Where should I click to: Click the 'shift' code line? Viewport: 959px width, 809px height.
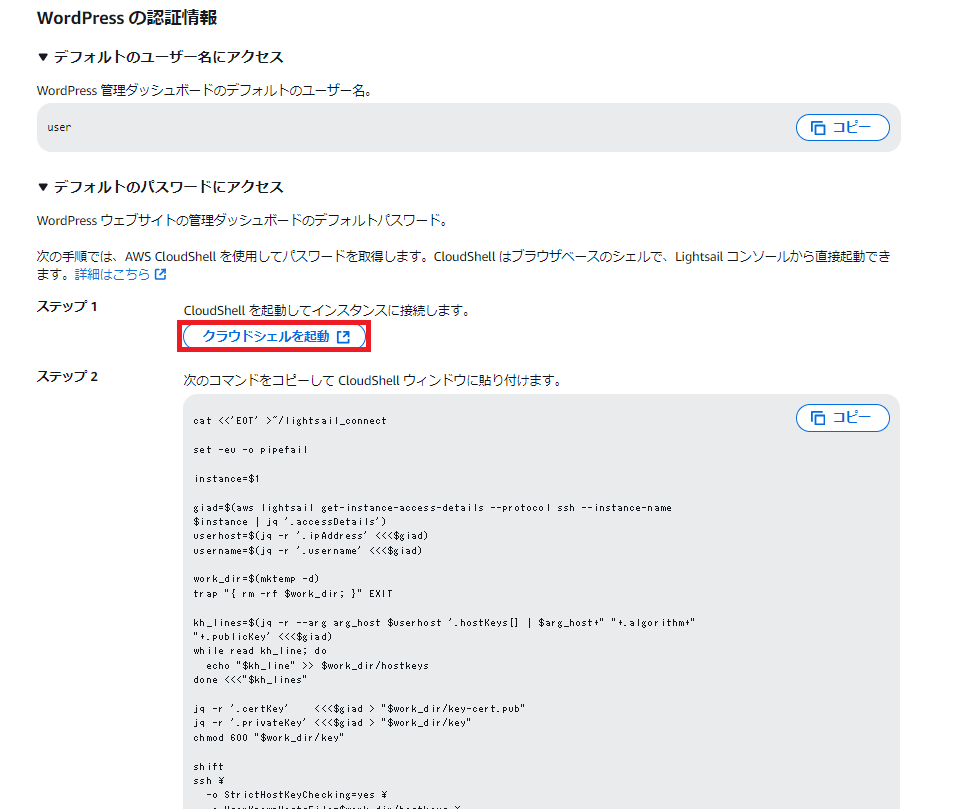click(209, 766)
